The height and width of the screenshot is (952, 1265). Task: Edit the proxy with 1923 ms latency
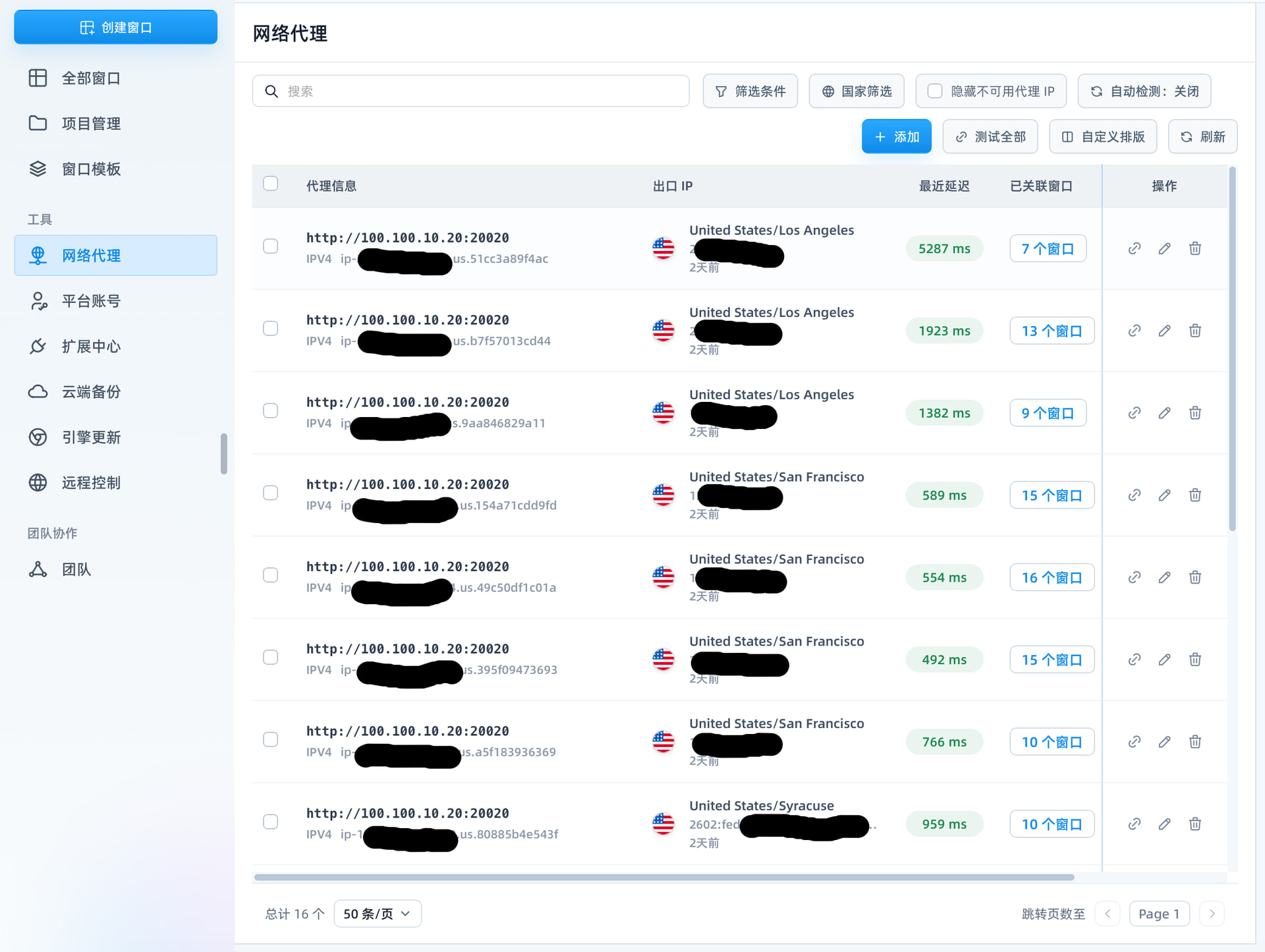pos(1164,331)
